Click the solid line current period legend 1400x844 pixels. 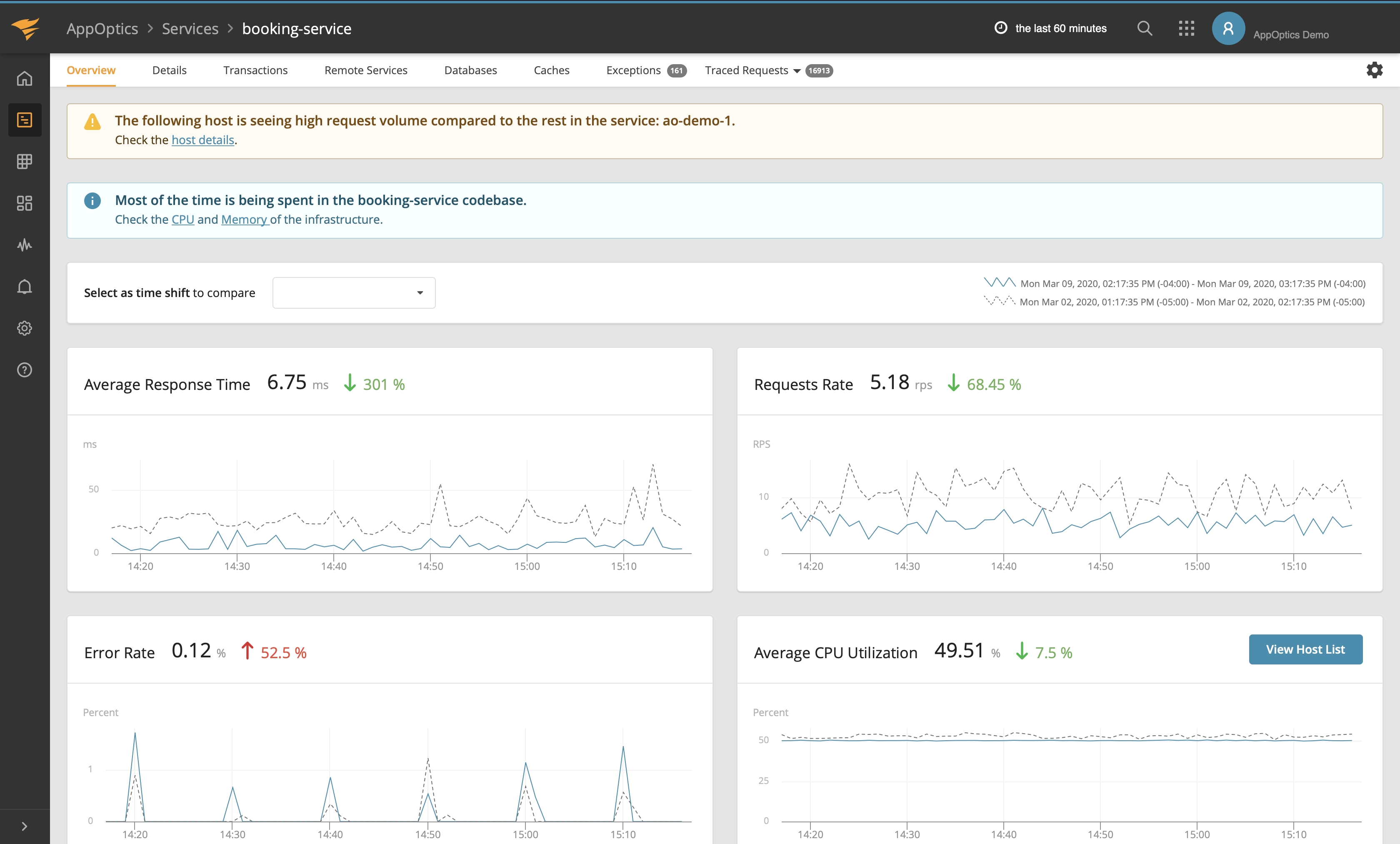point(1000,282)
